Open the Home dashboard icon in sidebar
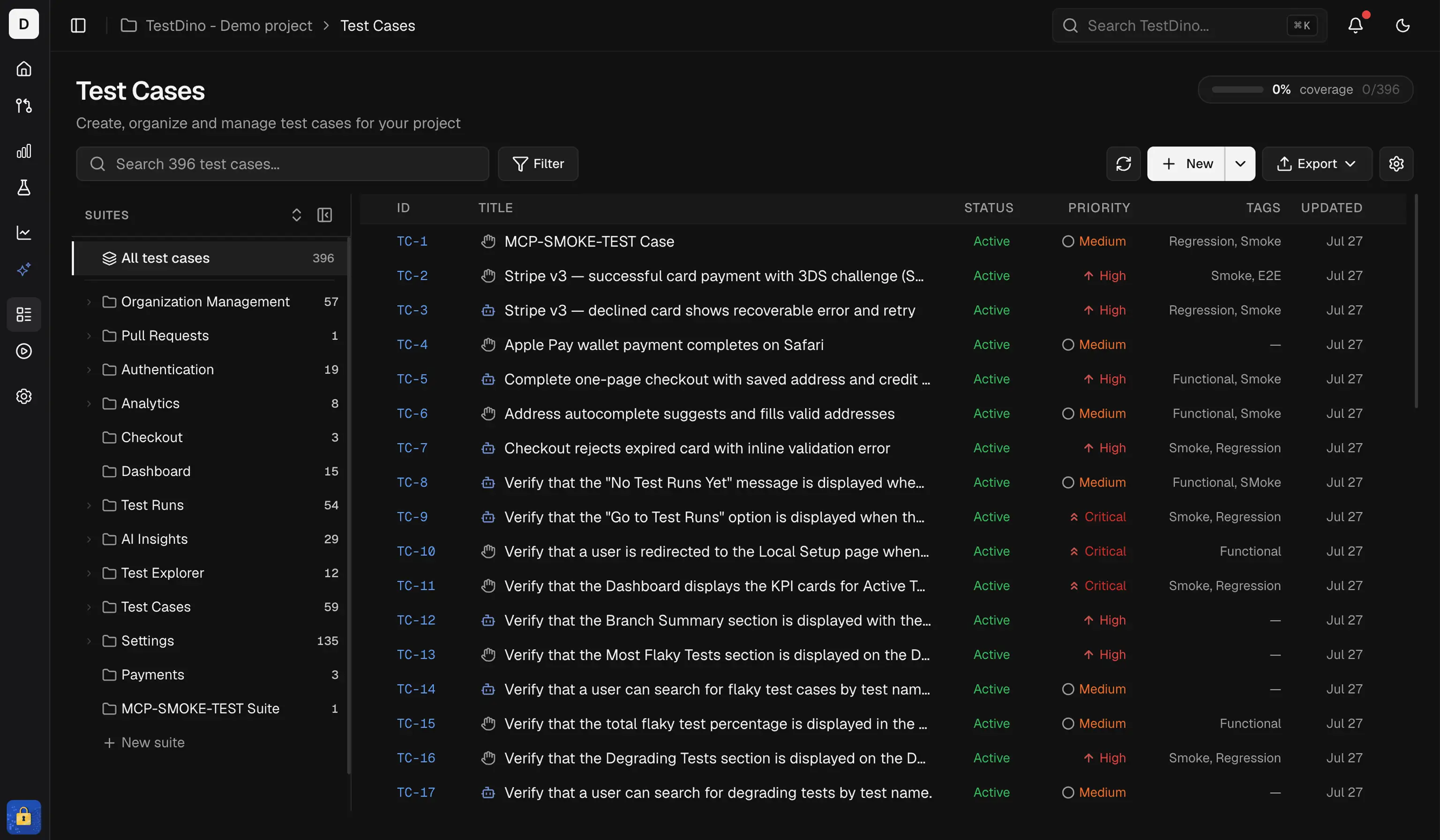The height and width of the screenshot is (840, 1440). point(24,69)
